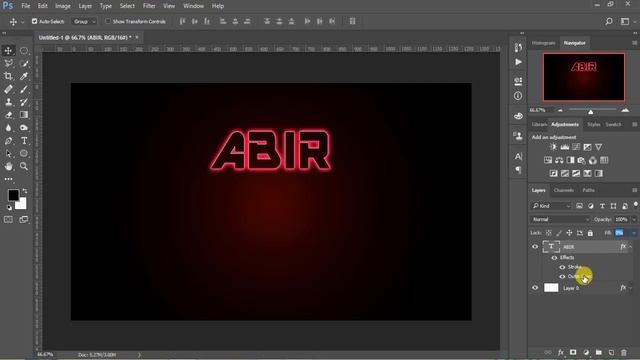Switch to the Paths tab
Viewport: 640px width, 360px height.
[x=588, y=190]
